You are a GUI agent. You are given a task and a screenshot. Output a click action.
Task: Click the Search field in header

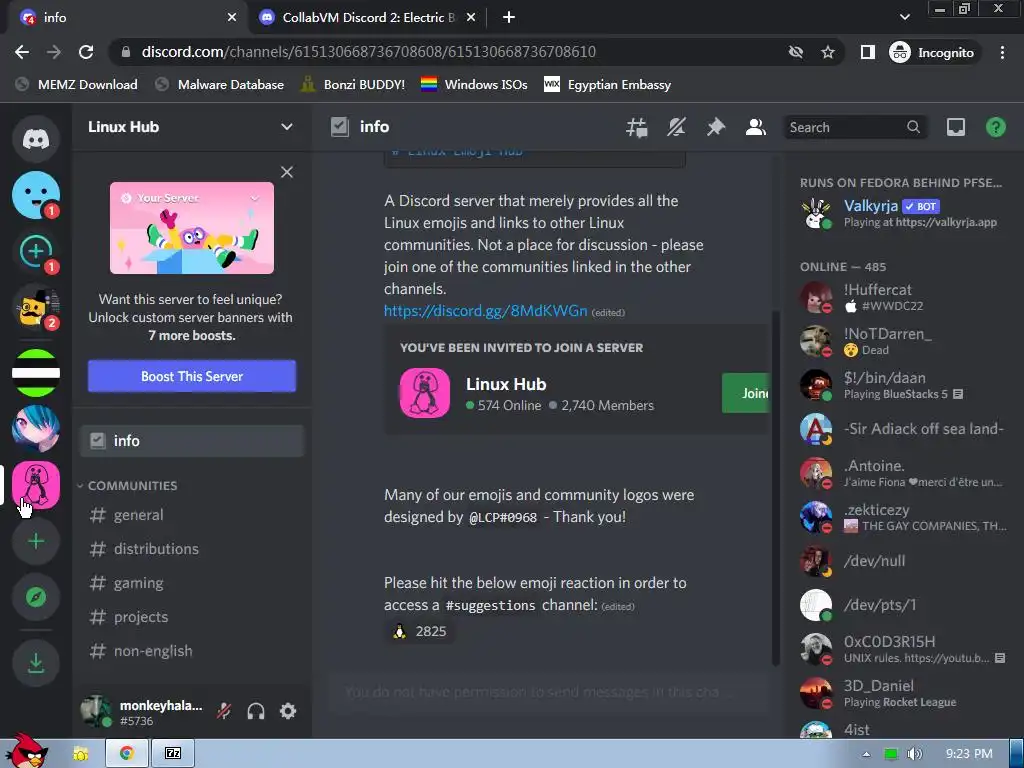(854, 127)
